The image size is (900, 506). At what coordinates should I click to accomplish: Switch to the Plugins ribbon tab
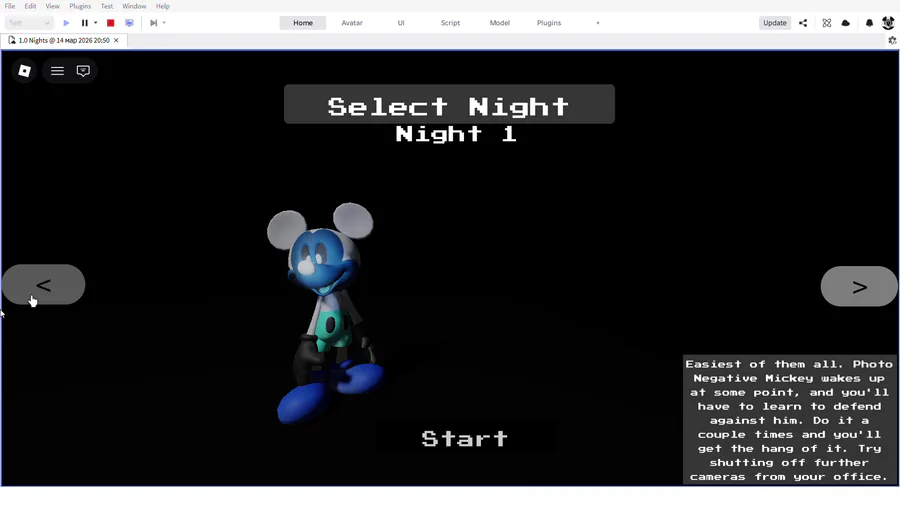pos(549,23)
